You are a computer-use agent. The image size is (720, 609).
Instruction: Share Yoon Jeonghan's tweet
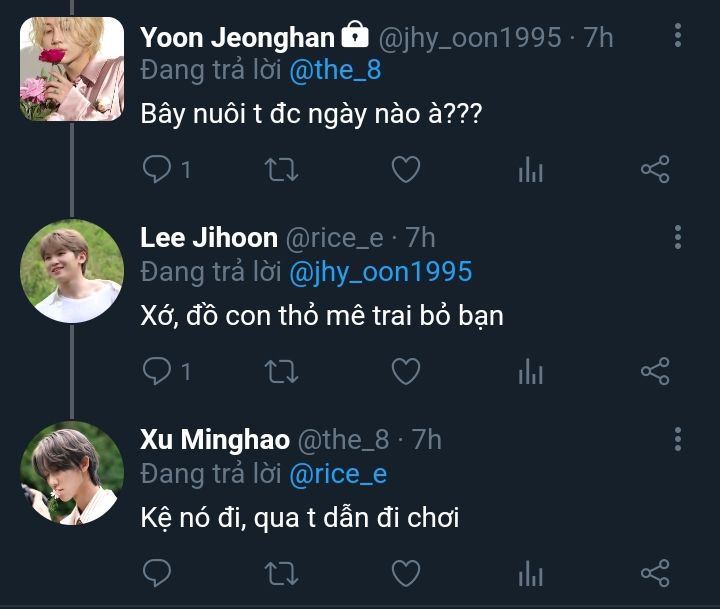[x=655, y=170]
